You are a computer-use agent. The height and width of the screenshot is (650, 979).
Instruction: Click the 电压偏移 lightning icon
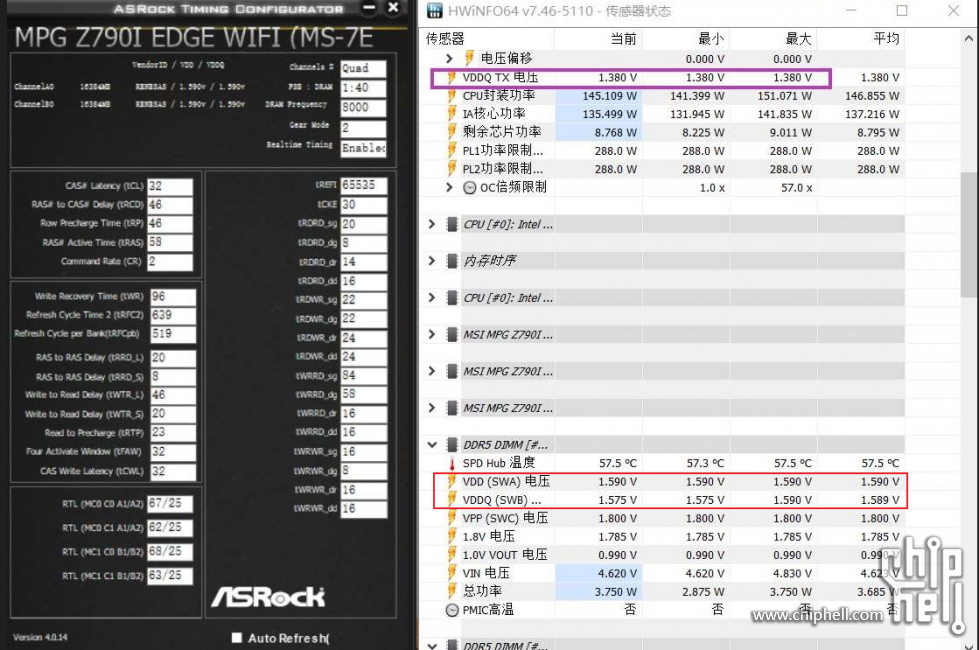click(x=469, y=58)
